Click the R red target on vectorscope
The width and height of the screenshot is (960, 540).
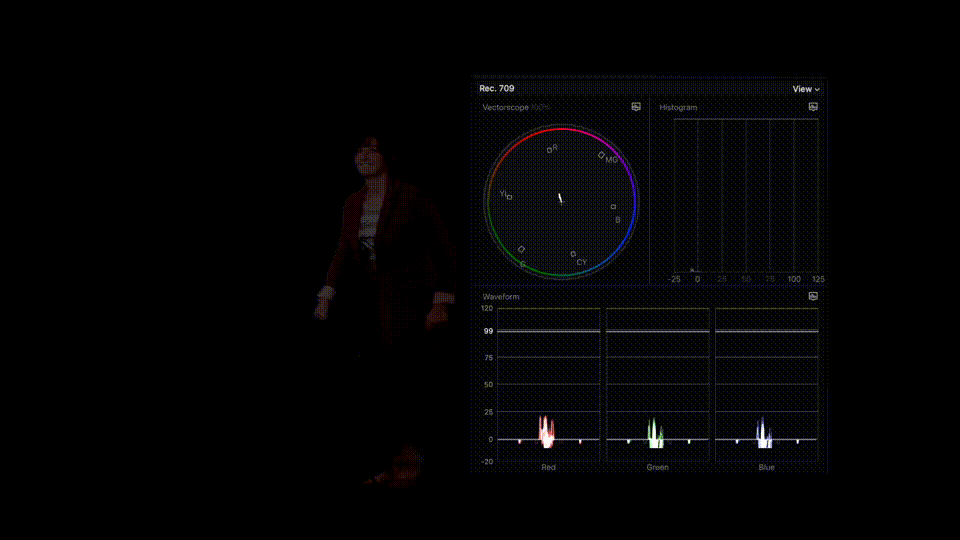tap(549, 150)
